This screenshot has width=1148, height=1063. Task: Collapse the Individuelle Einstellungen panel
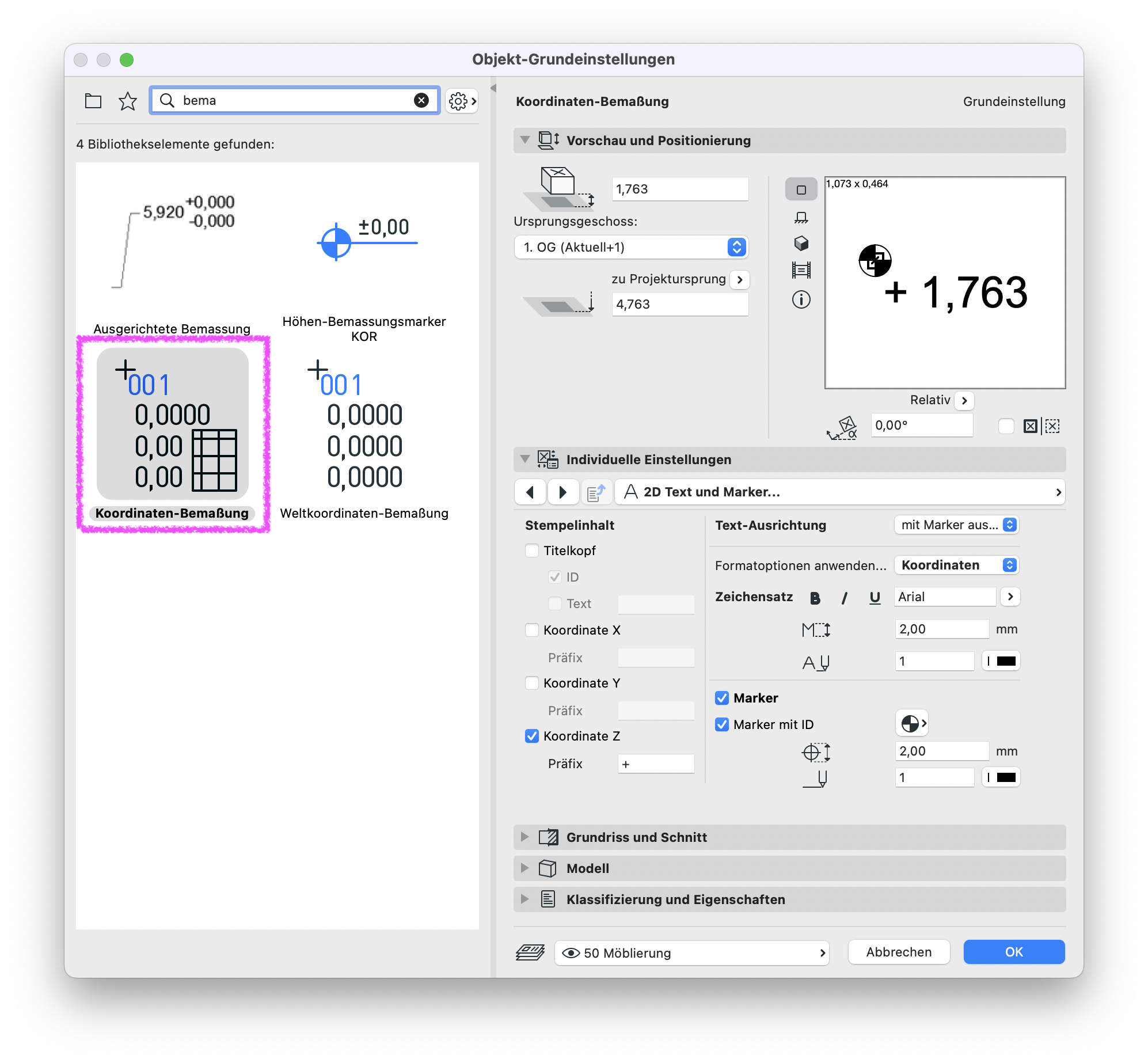pyautogui.click(x=524, y=459)
